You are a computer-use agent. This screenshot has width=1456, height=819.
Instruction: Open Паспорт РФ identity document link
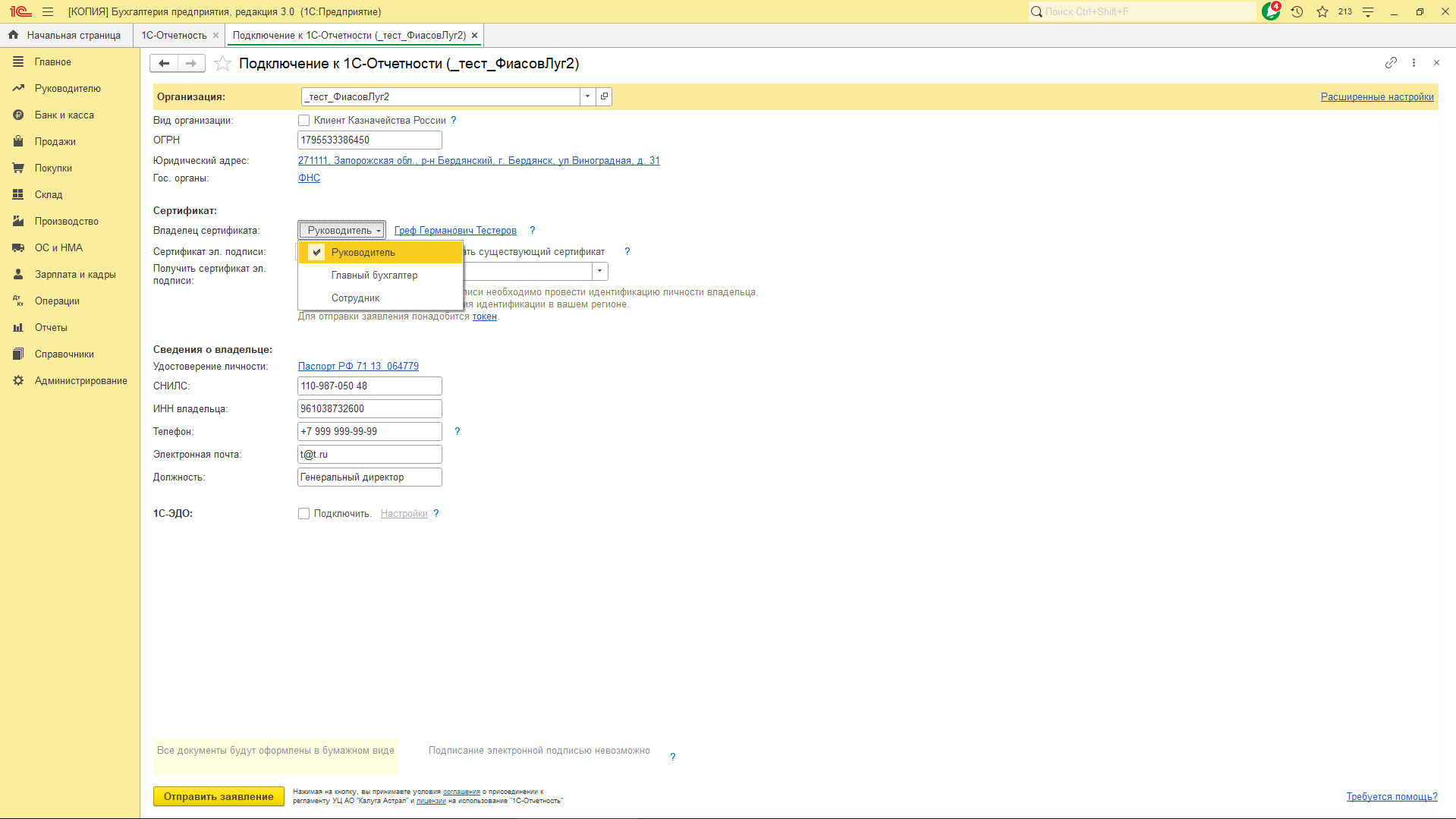click(358, 367)
